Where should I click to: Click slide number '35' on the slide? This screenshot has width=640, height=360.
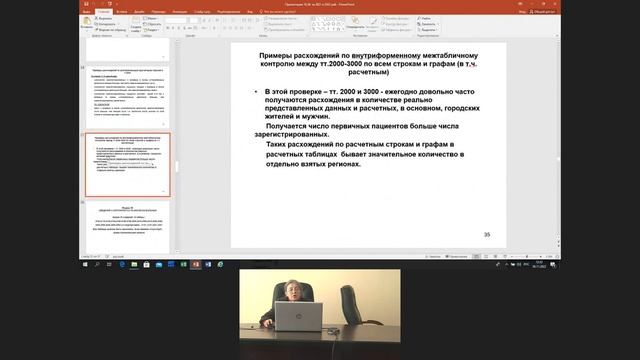point(487,235)
